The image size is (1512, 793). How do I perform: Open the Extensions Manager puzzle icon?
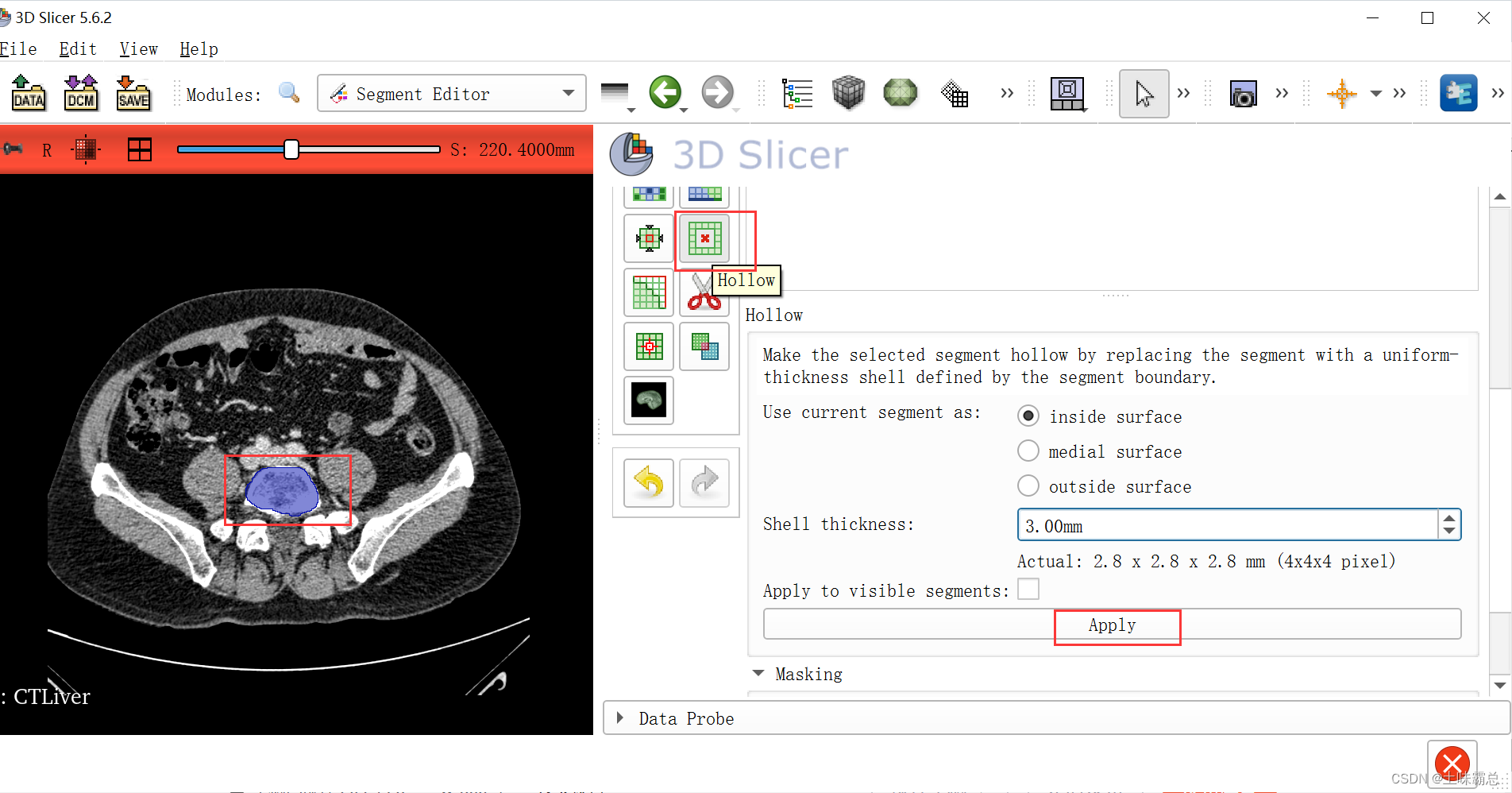pos(1459,93)
